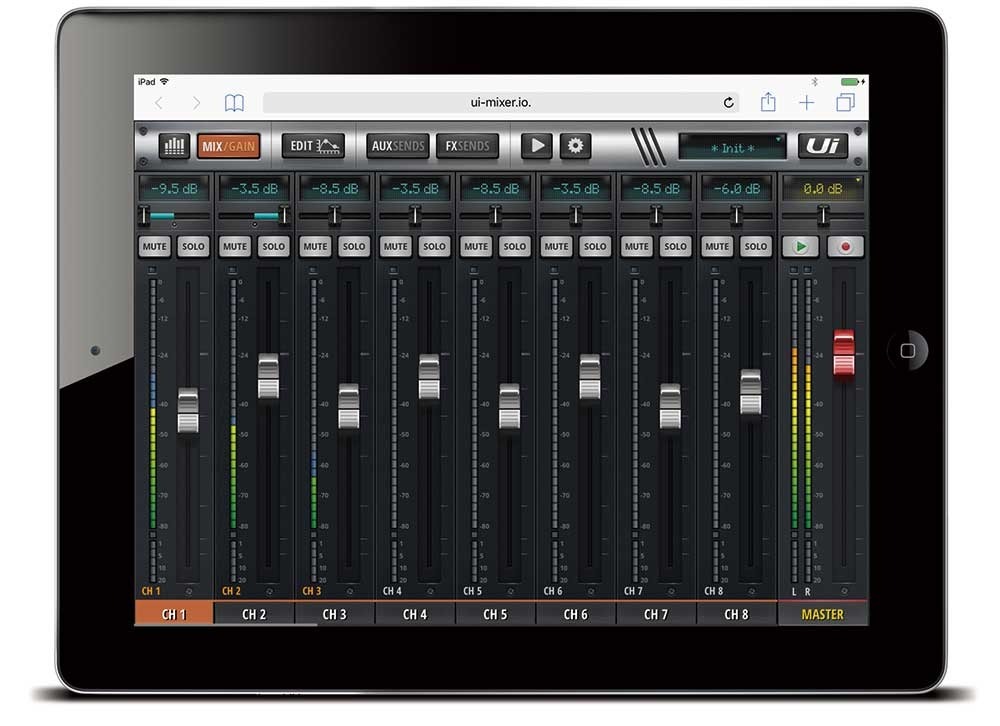
Task: Open the AUX SENDS view
Action: pyautogui.click(x=396, y=145)
